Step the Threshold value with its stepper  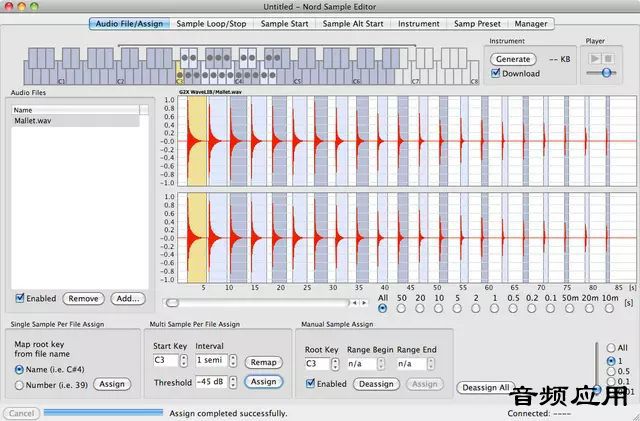pyautogui.click(x=233, y=382)
